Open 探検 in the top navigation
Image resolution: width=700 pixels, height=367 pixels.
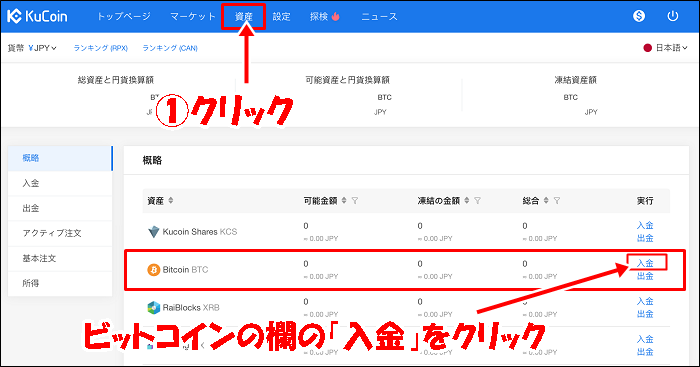click(x=319, y=17)
